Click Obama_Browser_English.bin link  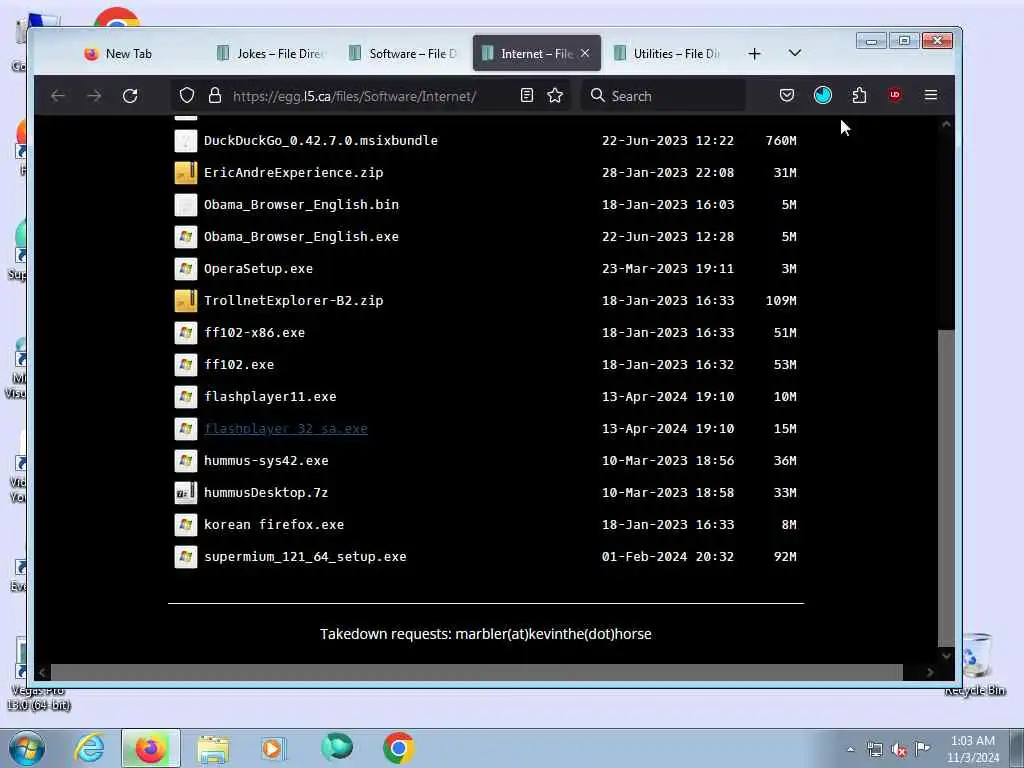(x=301, y=204)
